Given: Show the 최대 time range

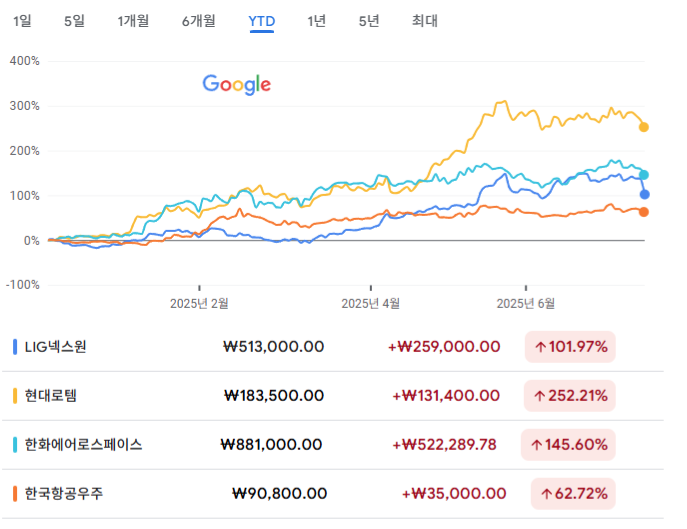Looking at the screenshot, I should point(425,21).
